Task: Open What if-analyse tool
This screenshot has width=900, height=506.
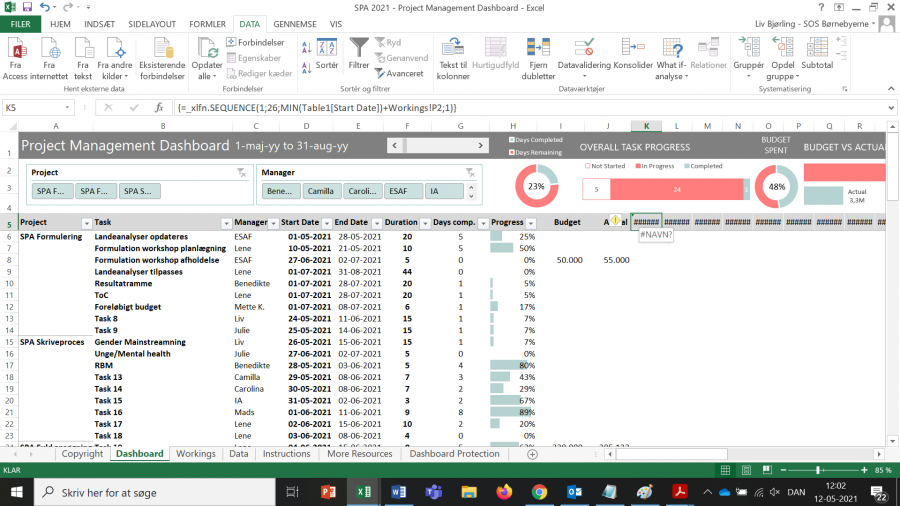Action: coord(672,59)
